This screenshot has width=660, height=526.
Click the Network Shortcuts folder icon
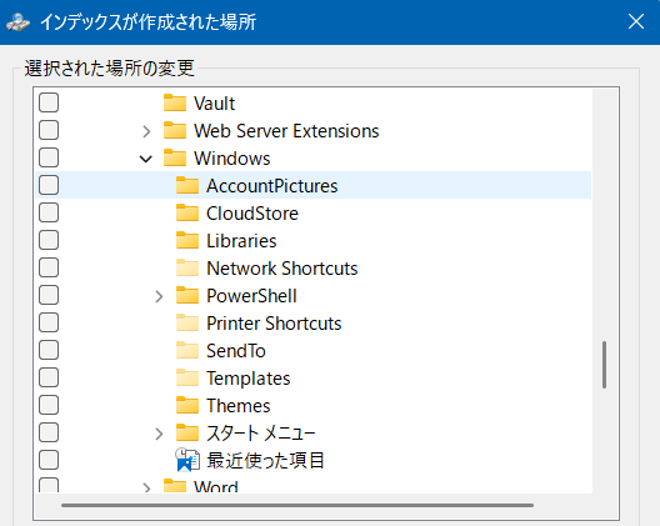tap(187, 268)
